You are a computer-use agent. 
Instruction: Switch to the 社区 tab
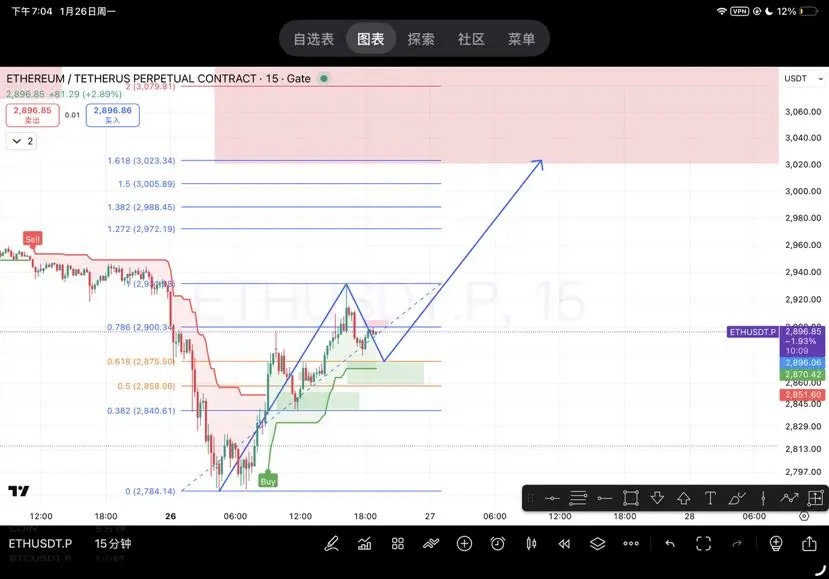471,39
